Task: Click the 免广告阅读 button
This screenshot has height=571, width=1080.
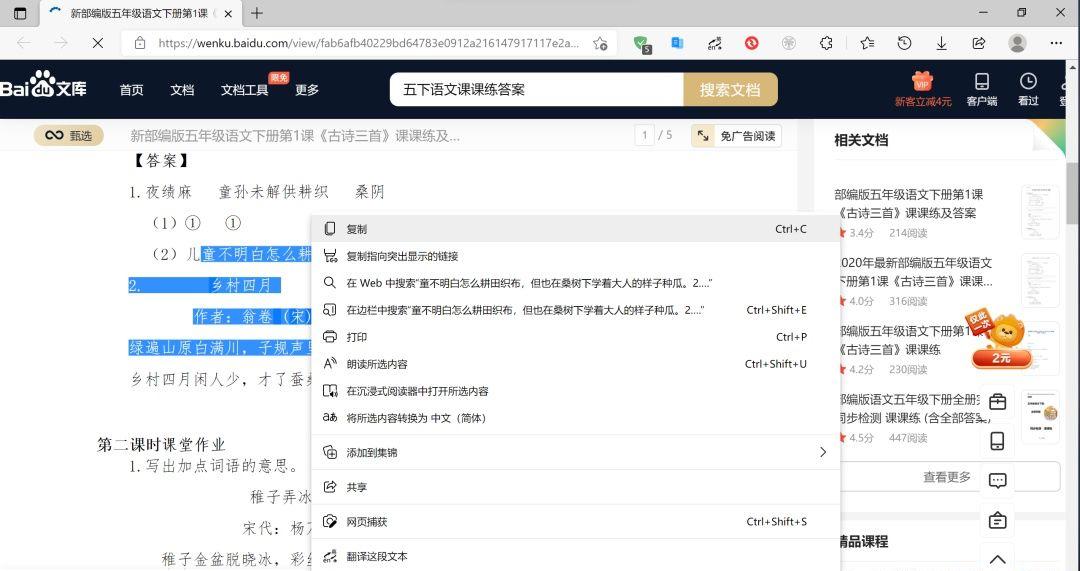Action: [736, 136]
